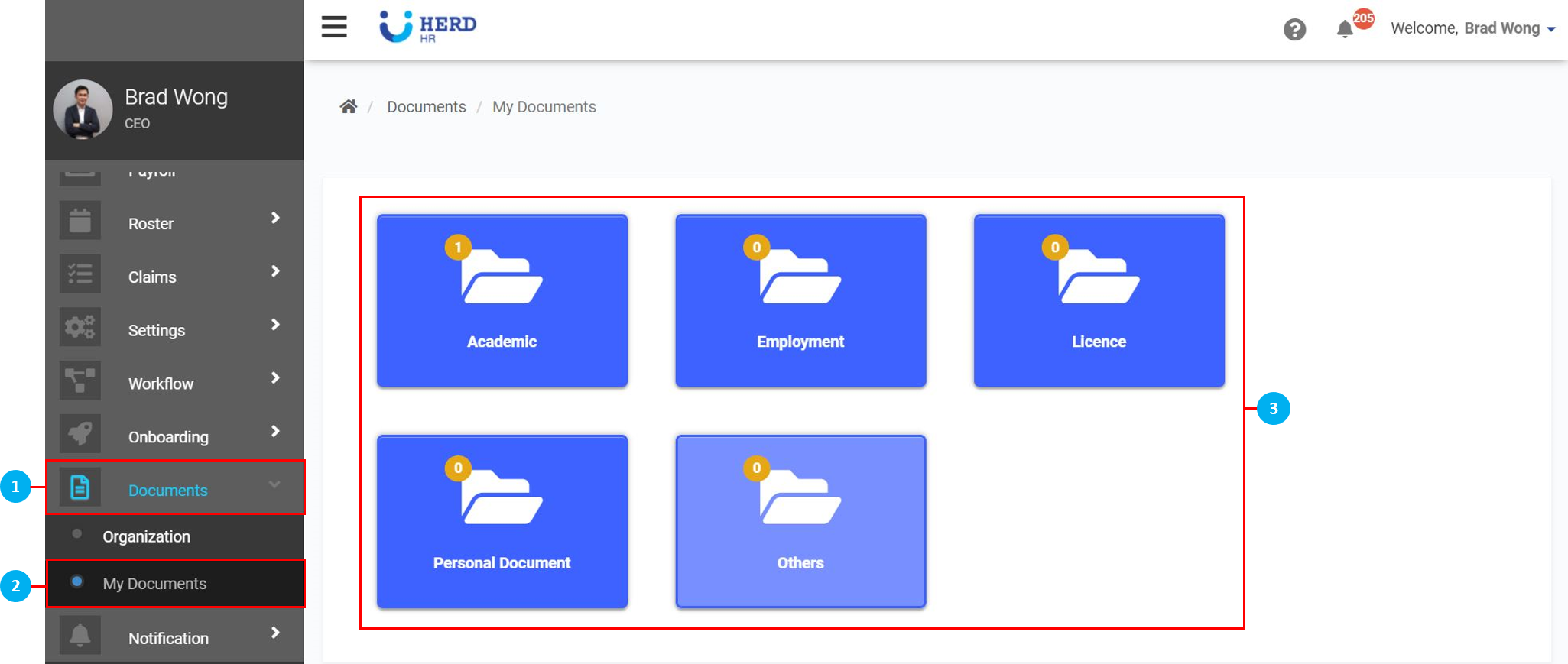Click the Workflow diagram icon in sidebar
1568x664 pixels.
click(80, 381)
